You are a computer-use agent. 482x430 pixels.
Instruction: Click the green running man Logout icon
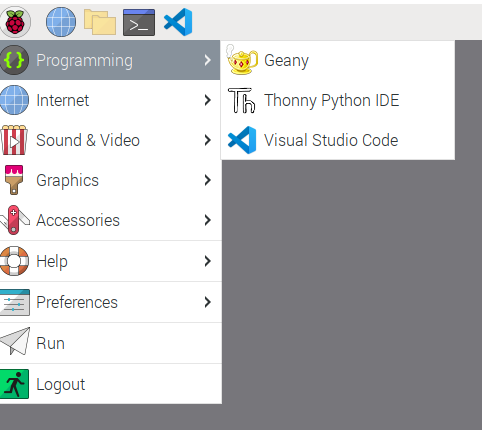coord(14,384)
